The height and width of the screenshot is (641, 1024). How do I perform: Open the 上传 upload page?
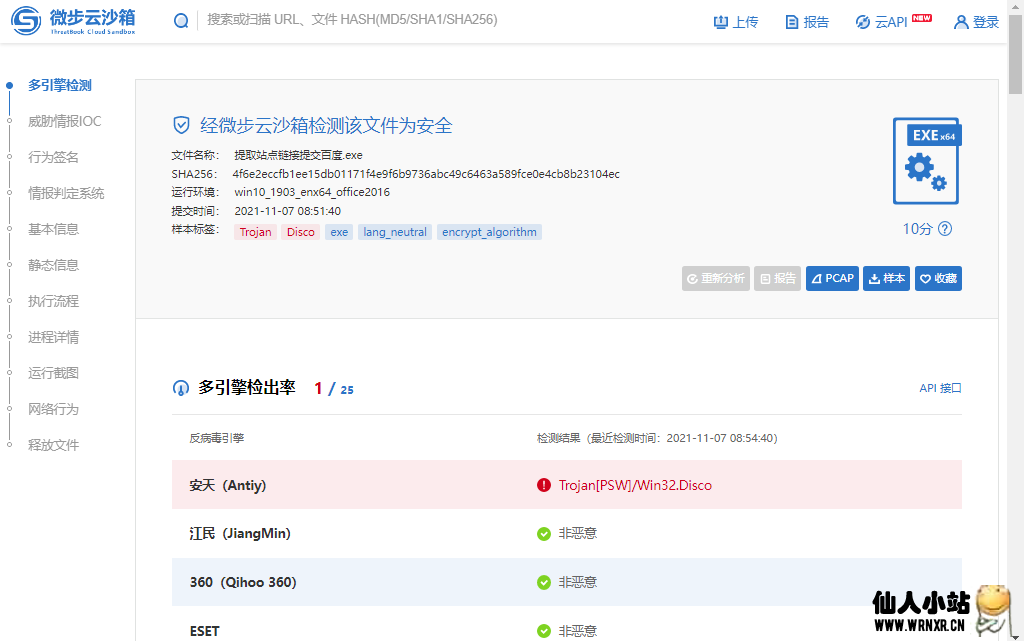(735, 22)
